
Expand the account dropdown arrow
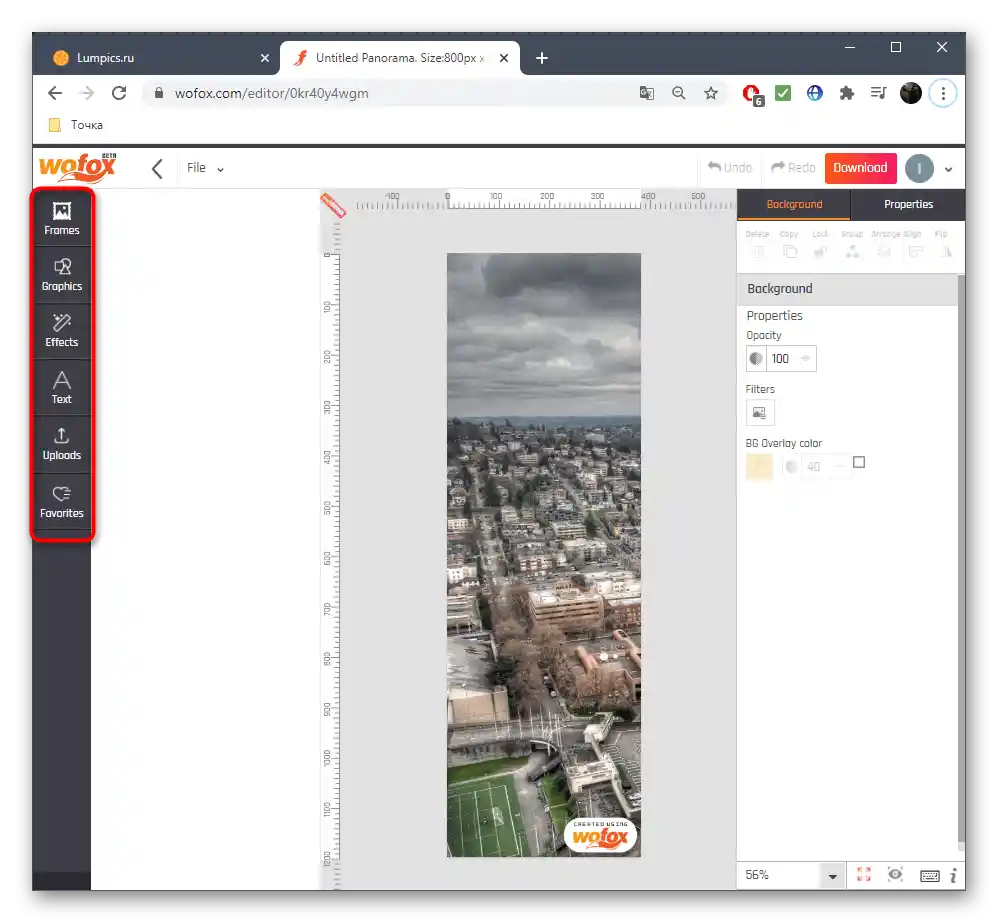[x=948, y=169]
